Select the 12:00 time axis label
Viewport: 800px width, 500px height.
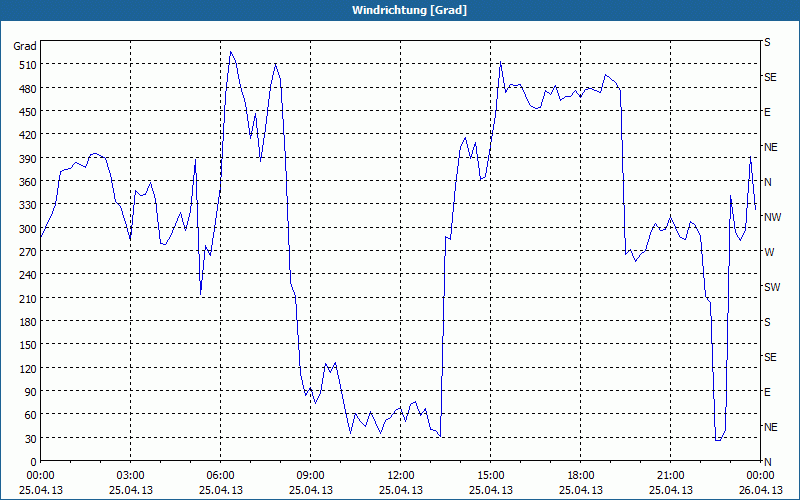pyautogui.click(x=401, y=476)
